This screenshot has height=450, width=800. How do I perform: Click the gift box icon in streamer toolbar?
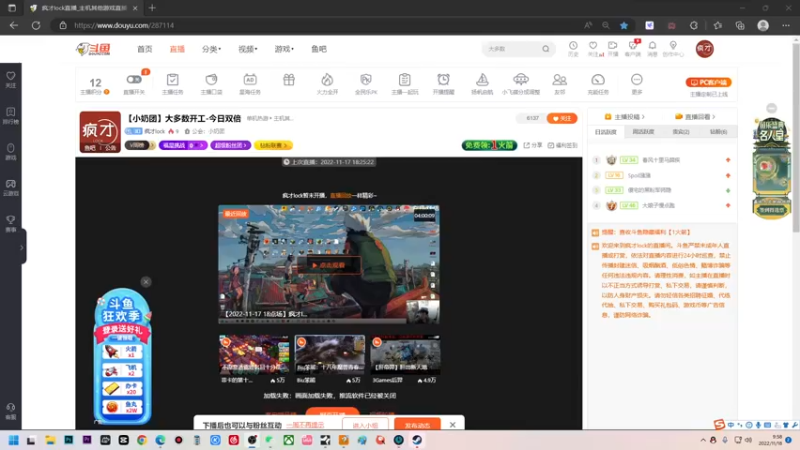(289, 80)
